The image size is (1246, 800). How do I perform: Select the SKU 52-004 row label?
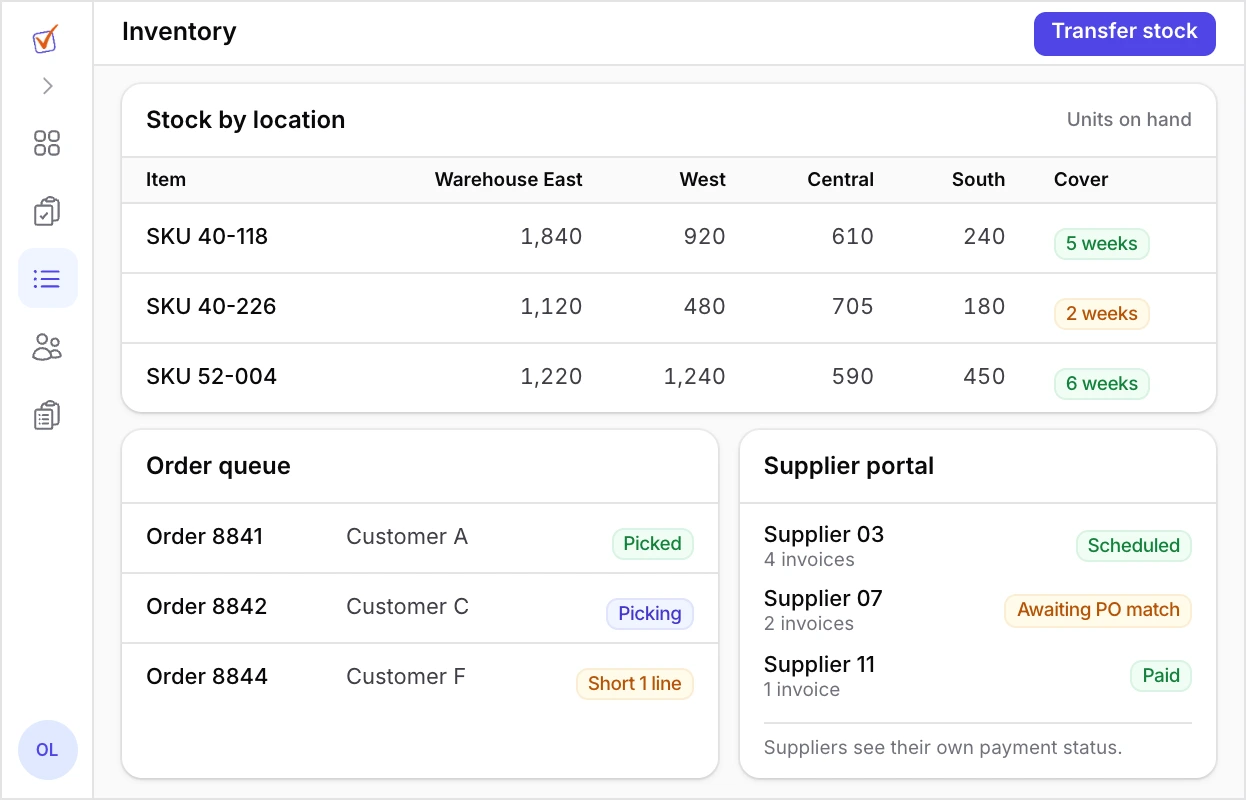point(211,377)
